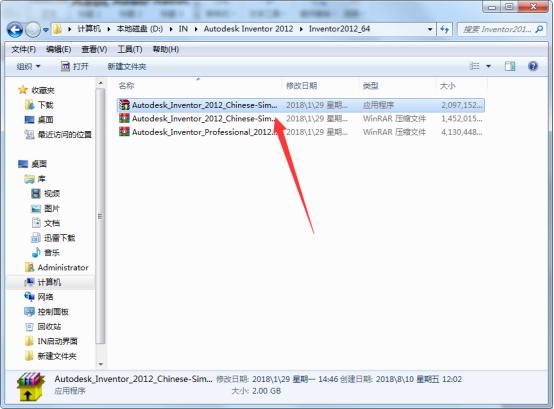Select the 应用程序 Autodesk_Inventor_2012_Chinese-Sim file icon
Viewport: 554px width, 409px height.
[124, 105]
